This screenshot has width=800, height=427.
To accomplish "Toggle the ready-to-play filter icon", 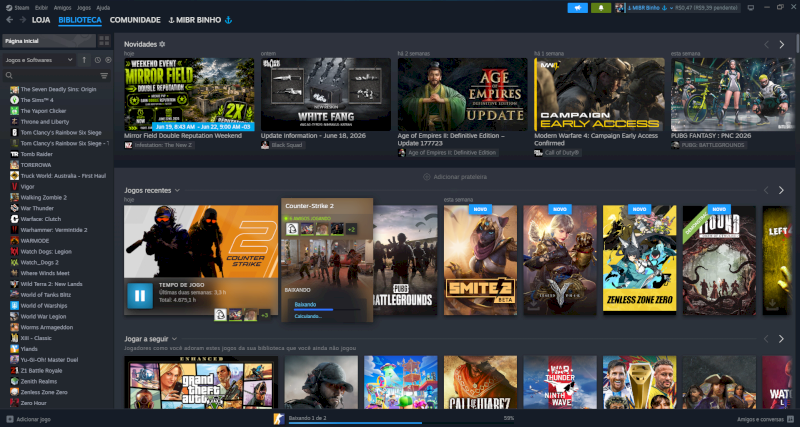I will pos(108,60).
